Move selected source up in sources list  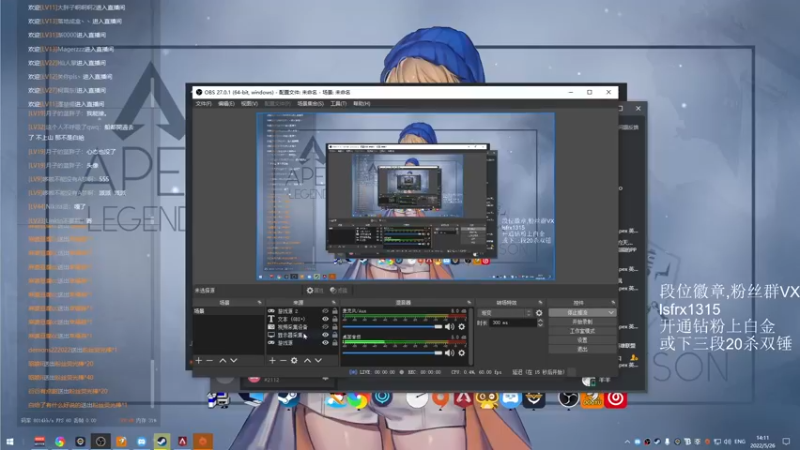(x=307, y=360)
